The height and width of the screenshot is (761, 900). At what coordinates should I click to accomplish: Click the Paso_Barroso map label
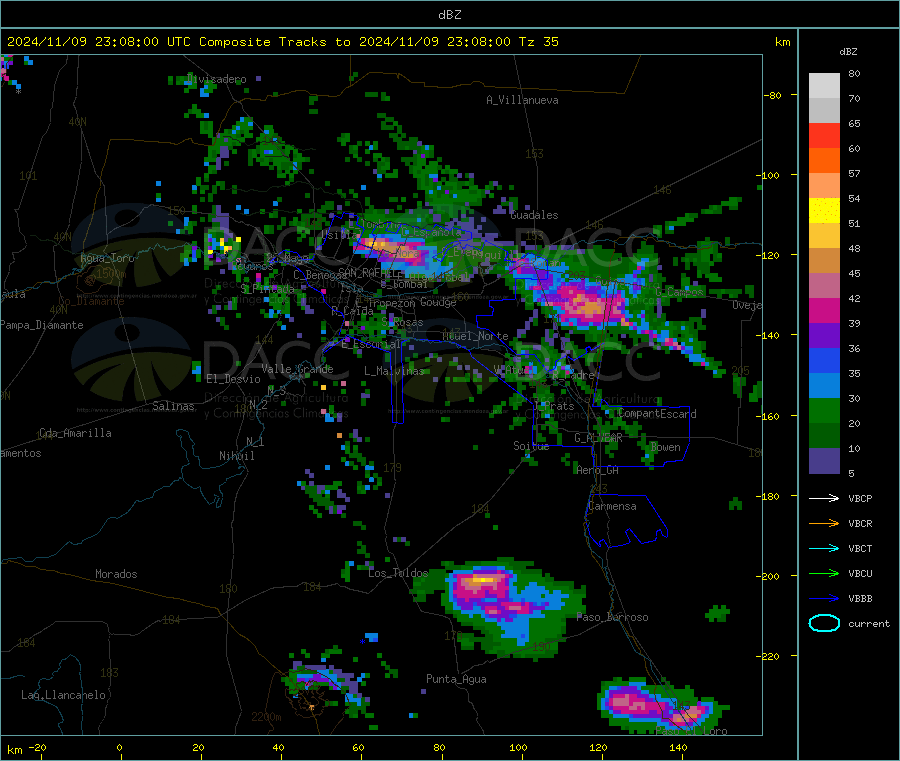[612, 617]
